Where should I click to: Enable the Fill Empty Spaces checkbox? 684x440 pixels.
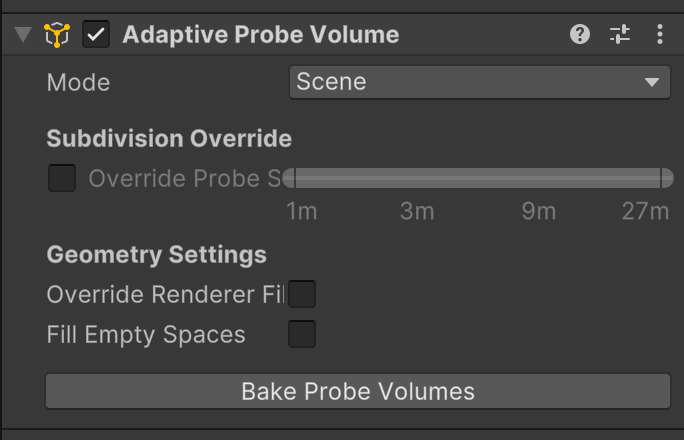click(x=302, y=334)
